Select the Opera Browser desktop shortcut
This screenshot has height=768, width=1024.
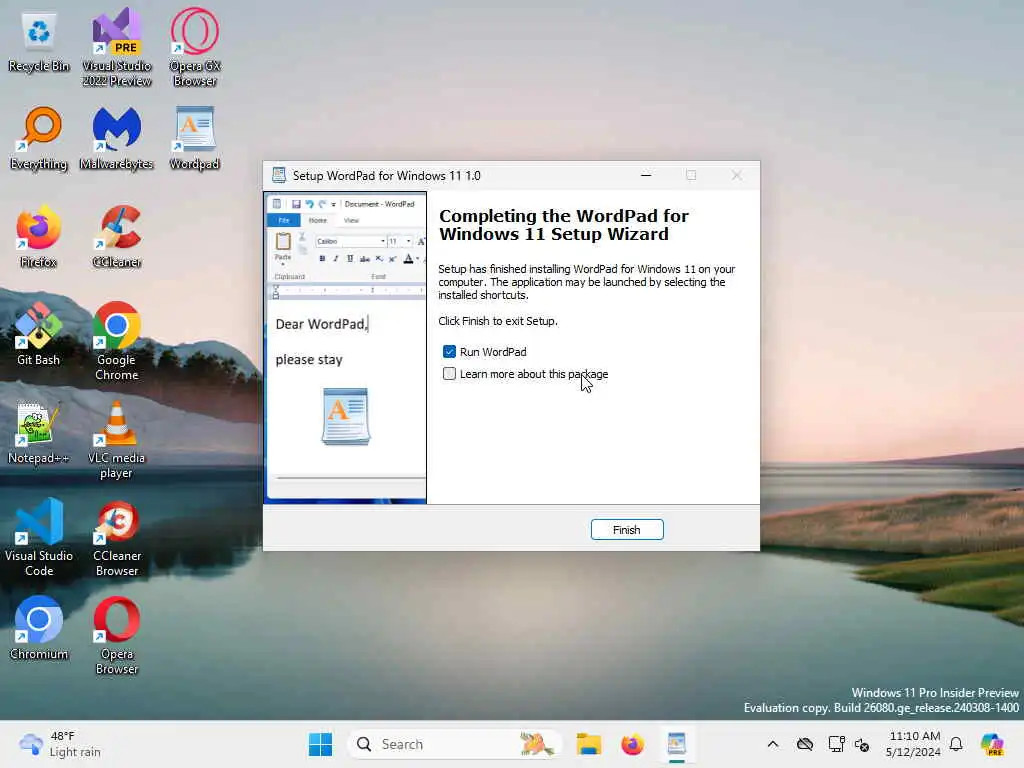[117, 635]
